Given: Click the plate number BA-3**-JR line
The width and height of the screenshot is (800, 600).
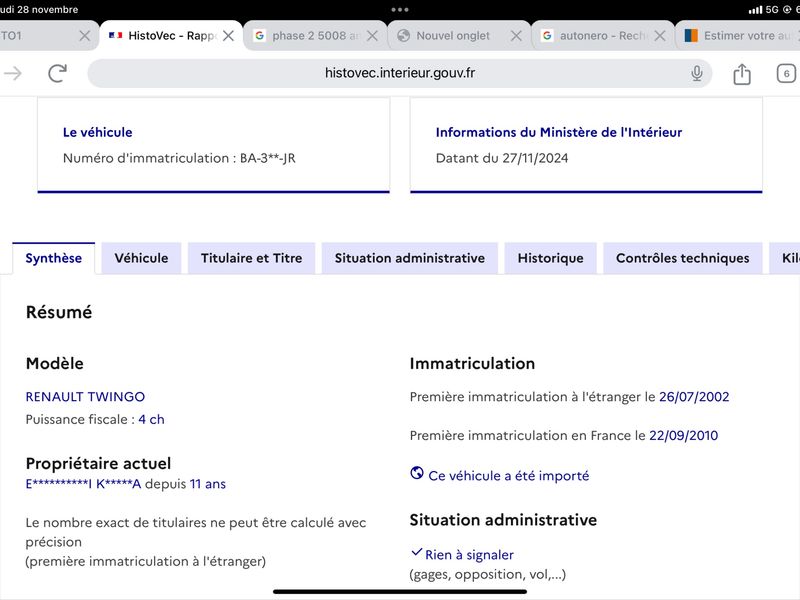Looking at the screenshot, I should [x=179, y=158].
